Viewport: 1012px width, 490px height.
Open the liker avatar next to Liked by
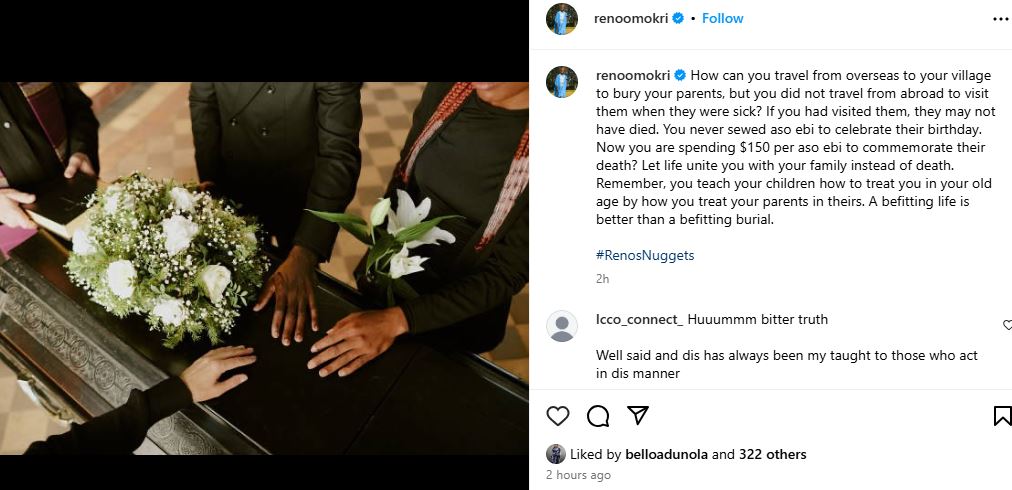coord(556,454)
